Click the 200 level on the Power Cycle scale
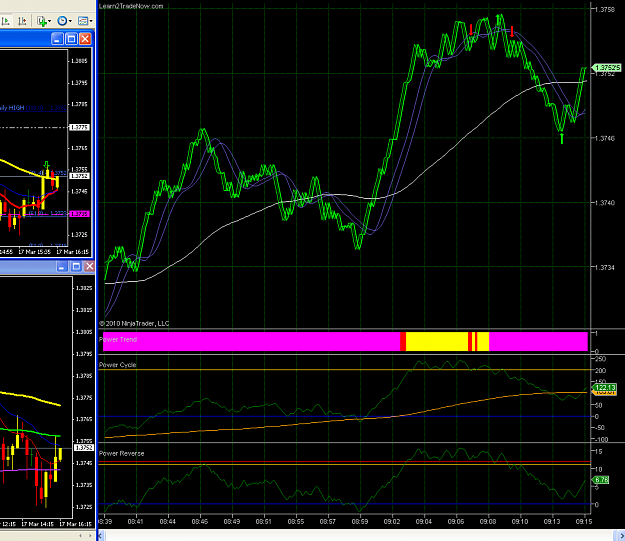 pyautogui.click(x=601, y=371)
